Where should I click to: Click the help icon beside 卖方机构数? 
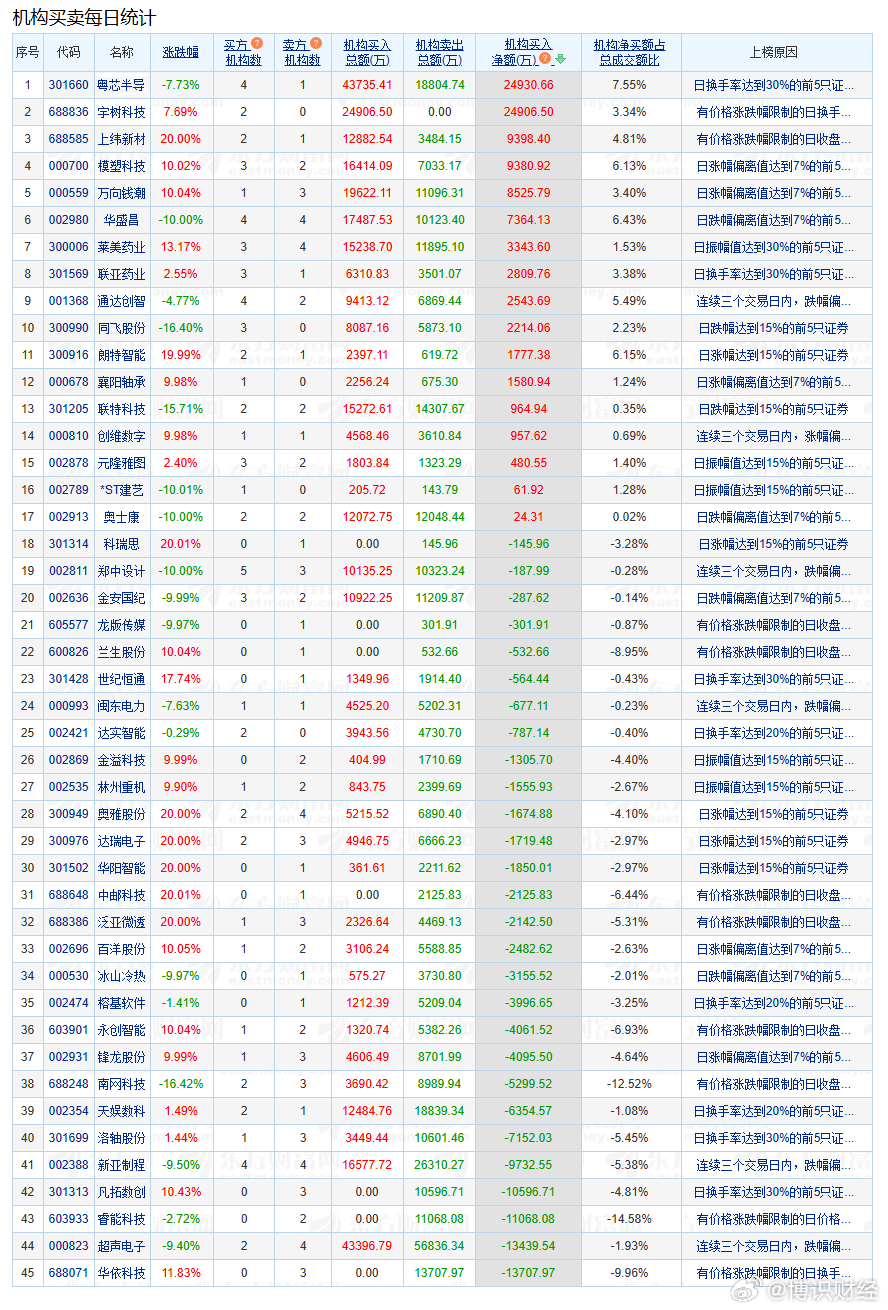point(316,44)
